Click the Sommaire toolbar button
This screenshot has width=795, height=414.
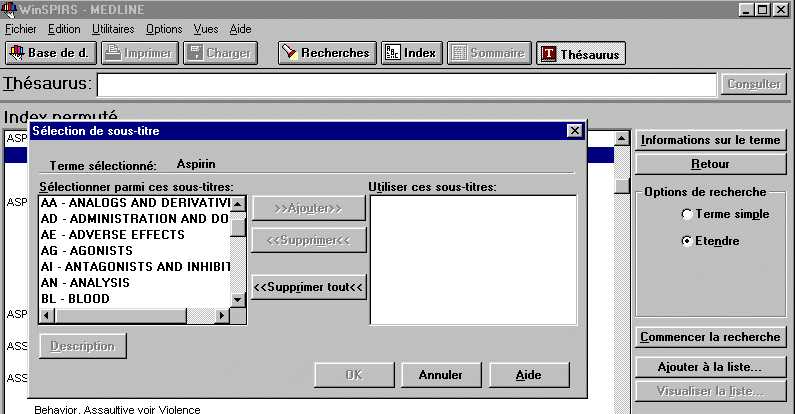pos(489,53)
